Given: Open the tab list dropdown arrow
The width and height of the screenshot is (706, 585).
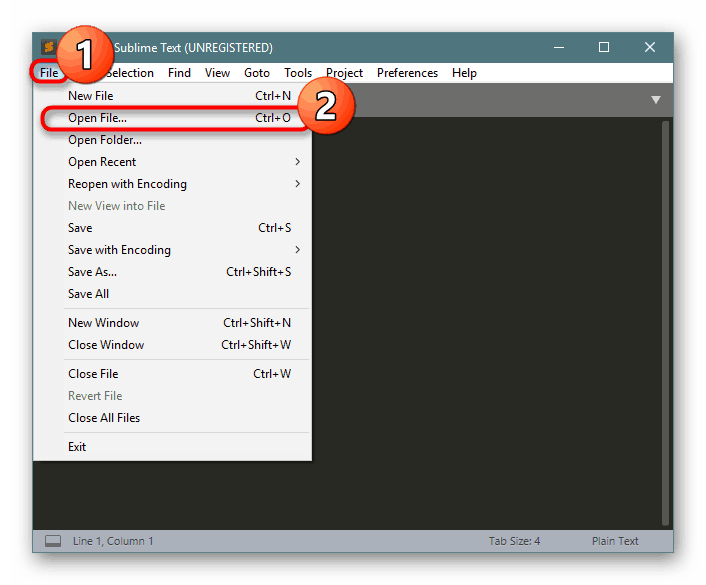Looking at the screenshot, I should [x=656, y=100].
